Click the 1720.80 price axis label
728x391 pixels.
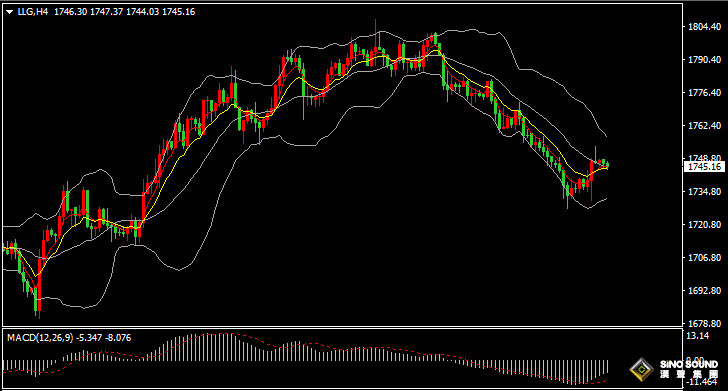[704, 224]
